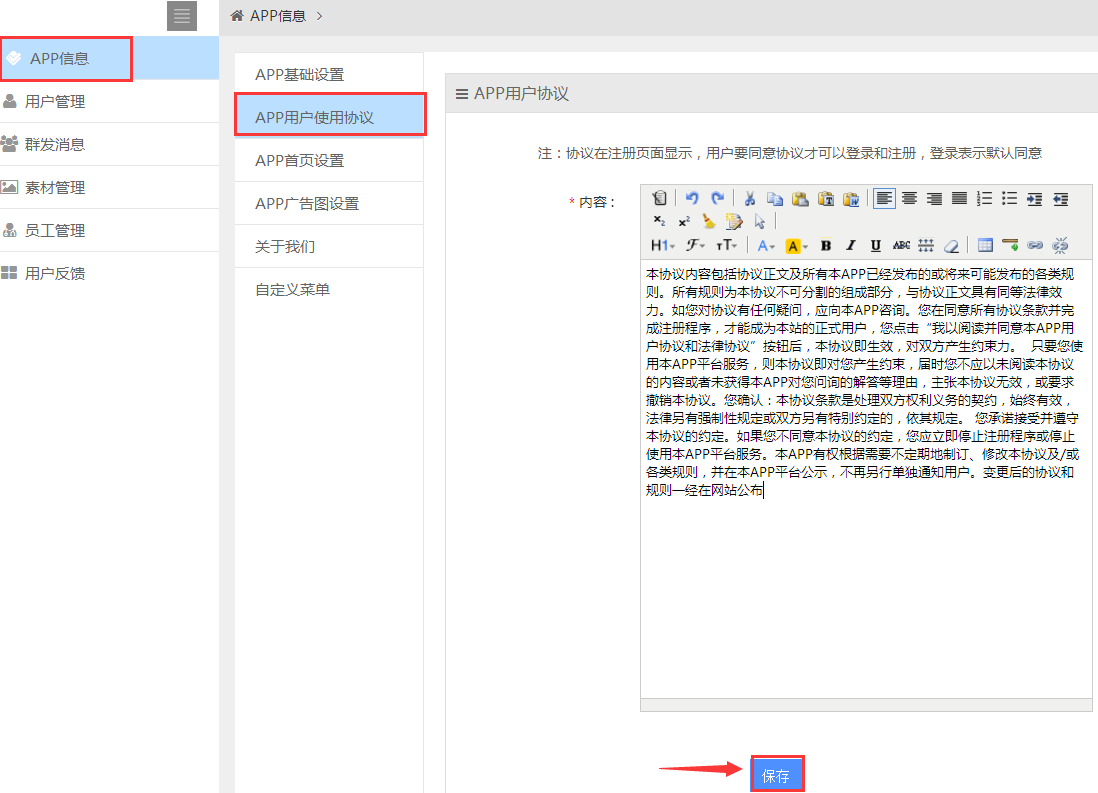1098x793 pixels.
Task: Open 用户管理 in the left sidebar
Action: [x=109, y=102]
